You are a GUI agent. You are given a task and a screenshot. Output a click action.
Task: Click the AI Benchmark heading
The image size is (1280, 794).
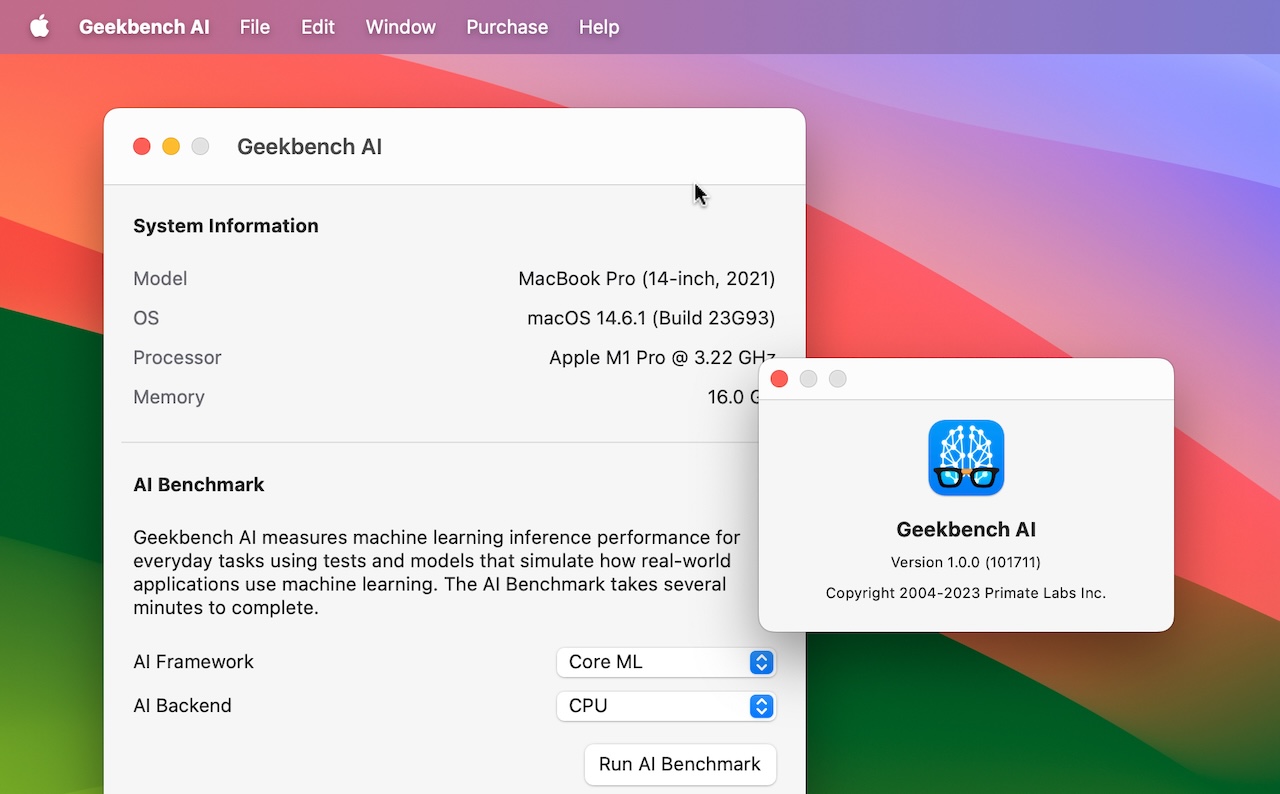tap(199, 485)
